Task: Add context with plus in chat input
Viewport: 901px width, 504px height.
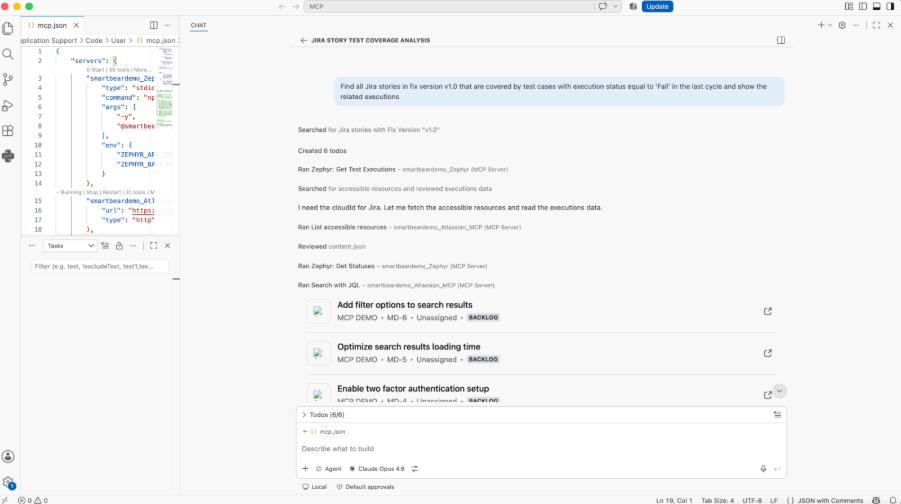Action: click(x=305, y=469)
